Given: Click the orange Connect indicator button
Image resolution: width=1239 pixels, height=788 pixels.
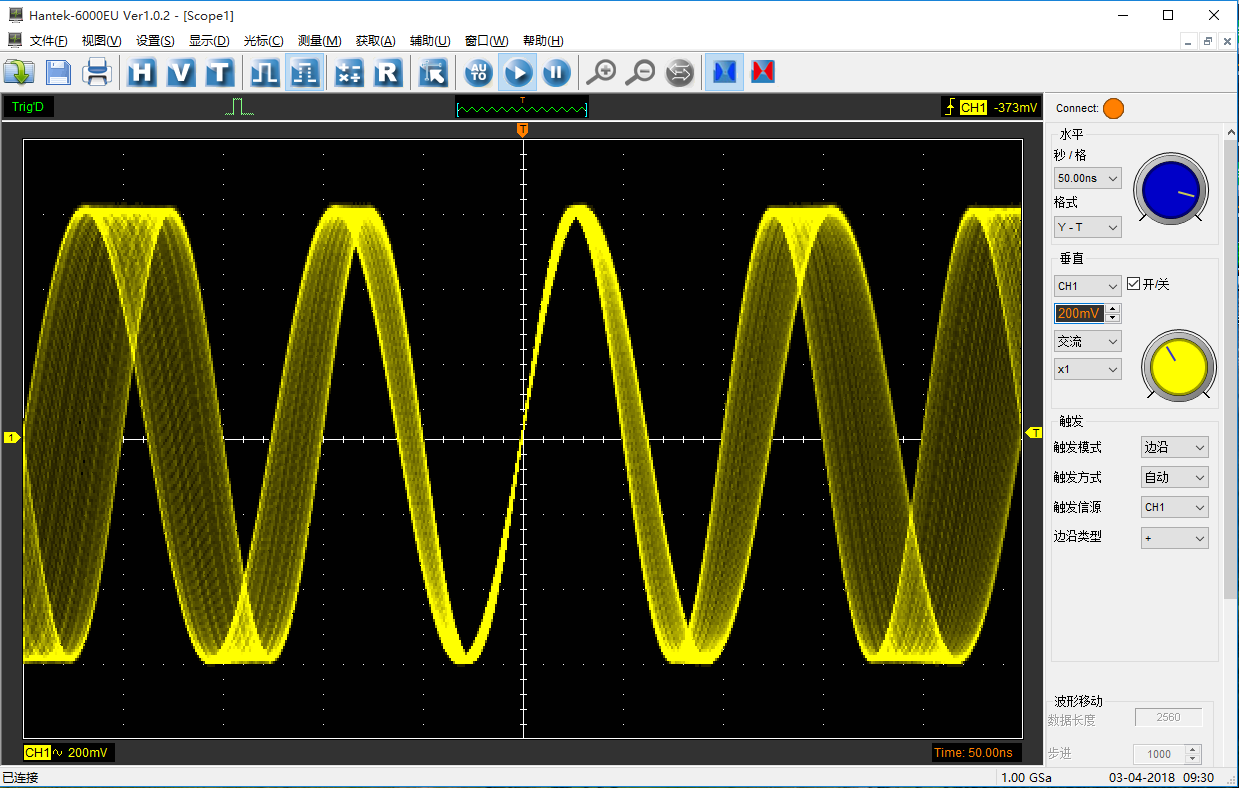Looking at the screenshot, I should [x=1113, y=108].
